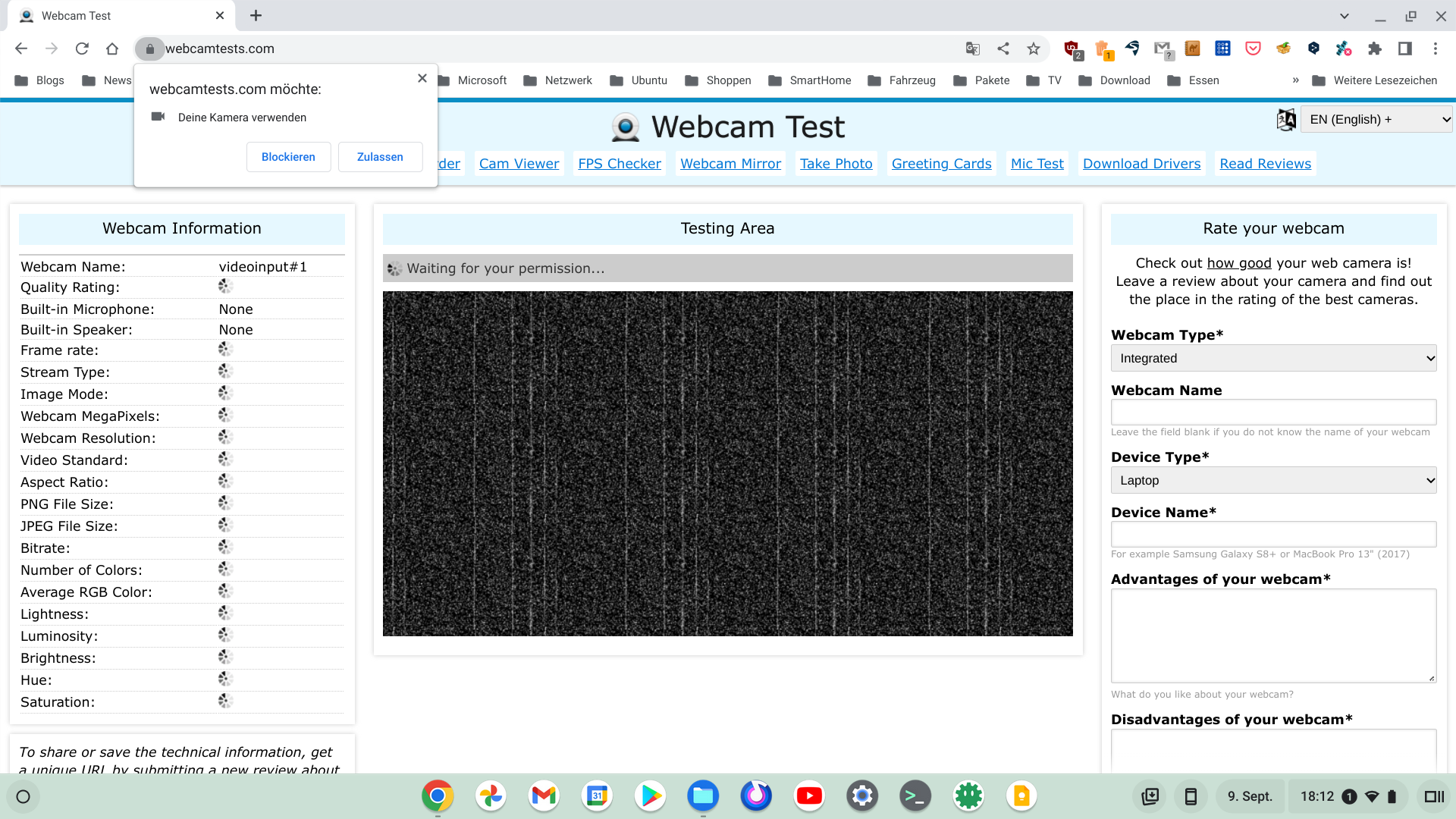Reload the page with refresh icon
This screenshot has height=819, width=1456.
[x=82, y=49]
